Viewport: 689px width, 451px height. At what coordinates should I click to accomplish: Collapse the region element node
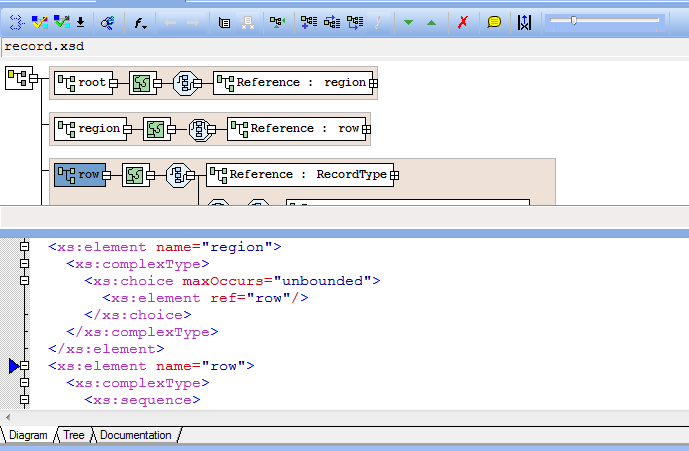(x=127, y=129)
